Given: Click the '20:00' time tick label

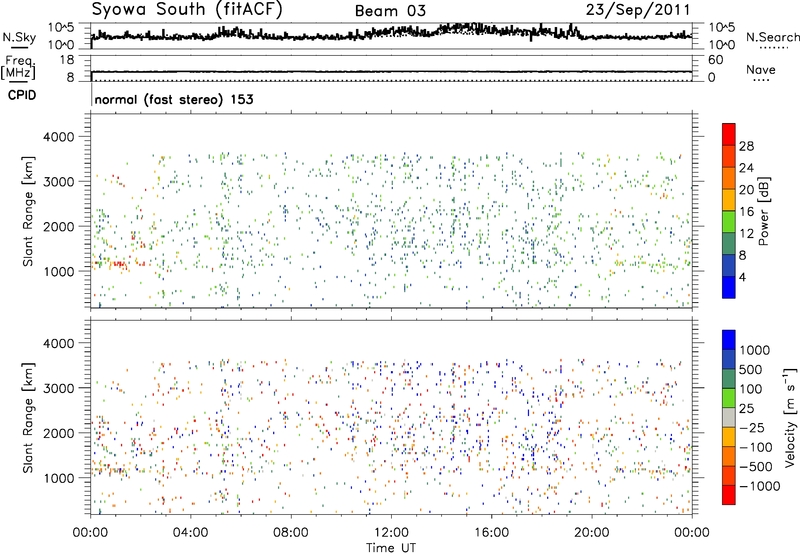Looking at the screenshot, I should pos(591,533).
